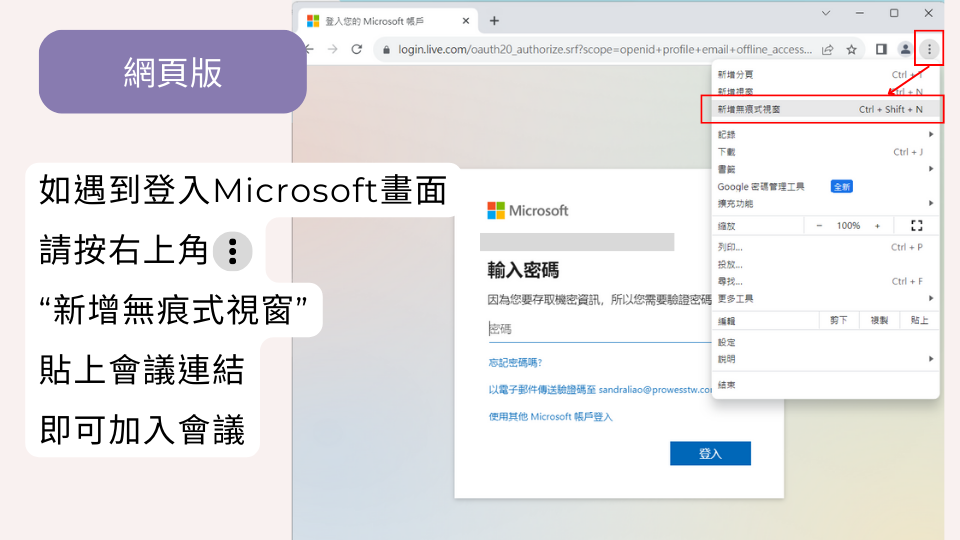
Task: Increase zoom with plus button
Action: [877, 226]
